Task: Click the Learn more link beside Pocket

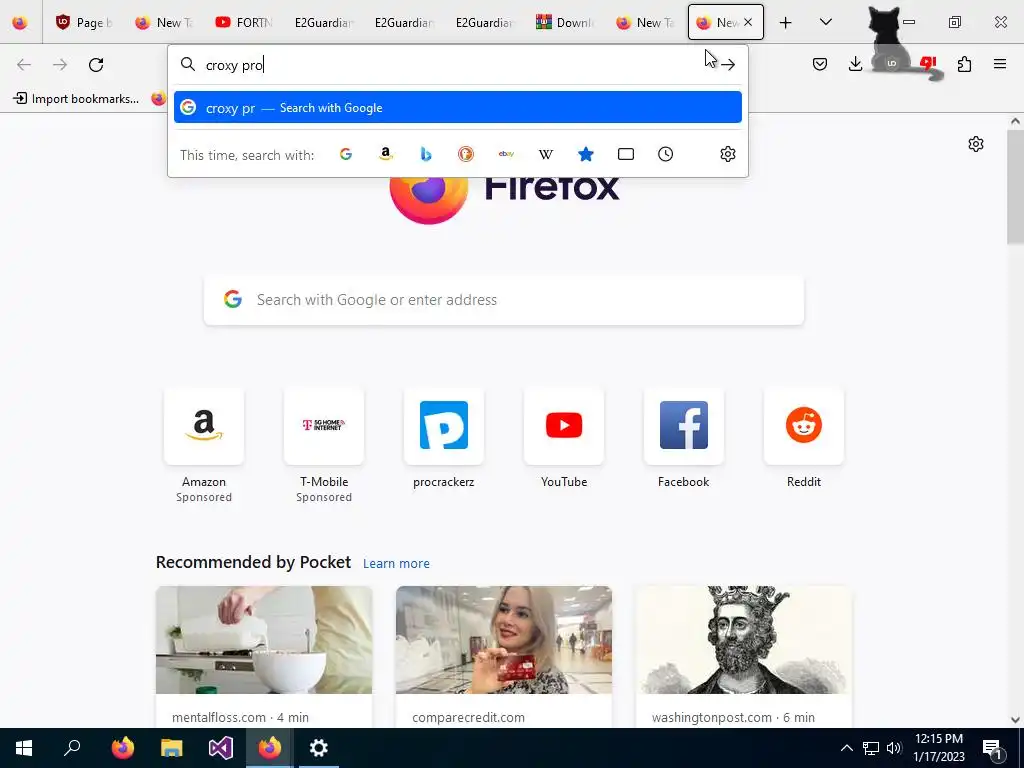Action: (396, 563)
